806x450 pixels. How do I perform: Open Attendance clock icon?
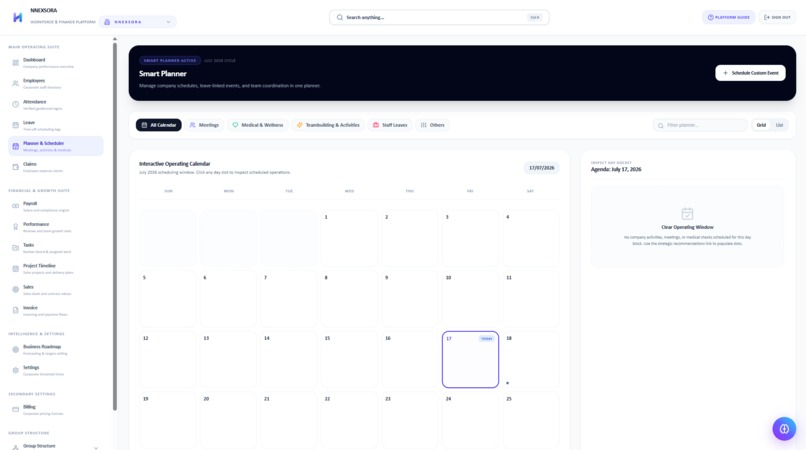[15, 104]
